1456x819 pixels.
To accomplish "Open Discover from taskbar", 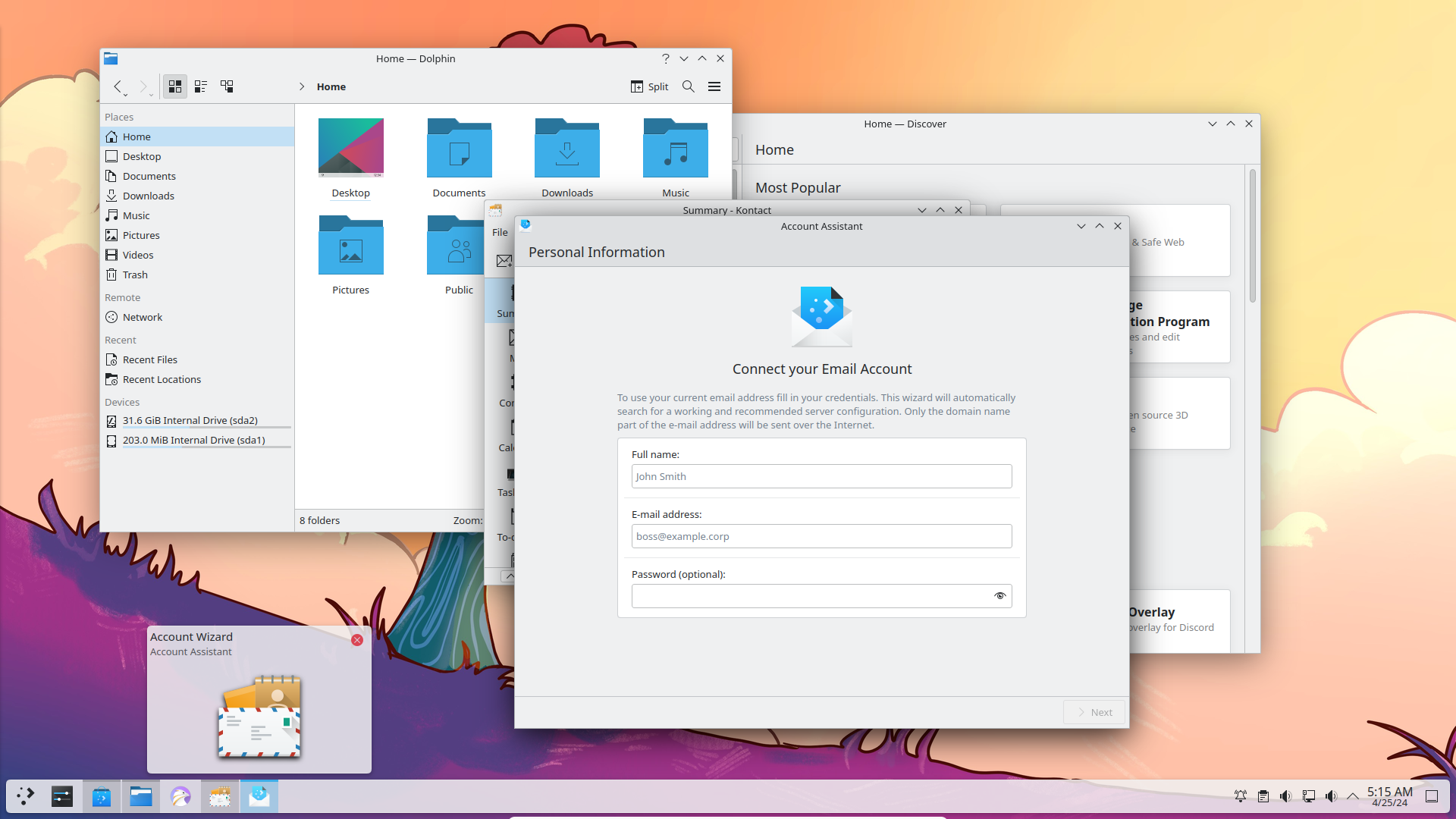I will (x=102, y=796).
